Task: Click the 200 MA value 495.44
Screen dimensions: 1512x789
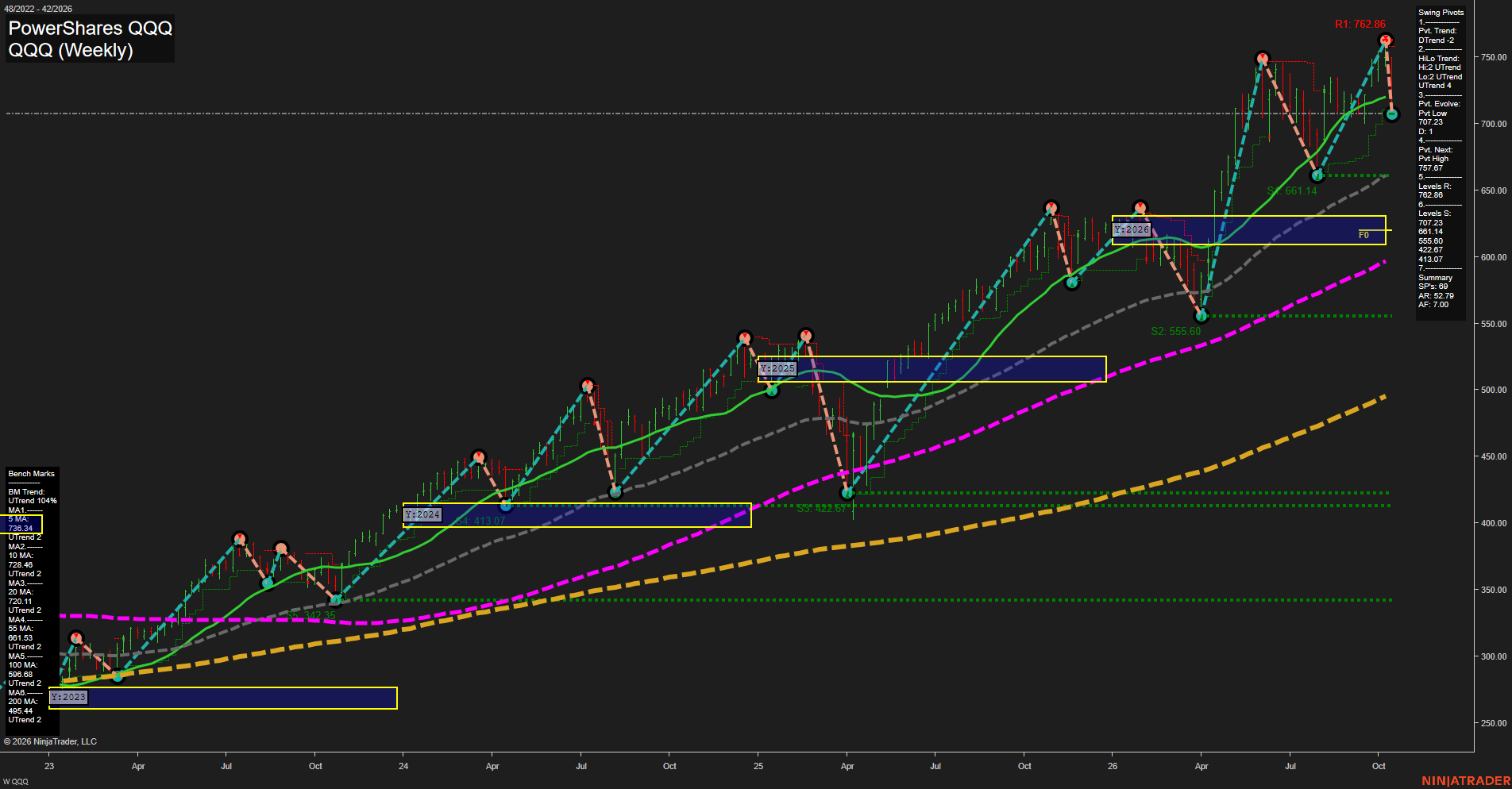Action: (x=21, y=711)
